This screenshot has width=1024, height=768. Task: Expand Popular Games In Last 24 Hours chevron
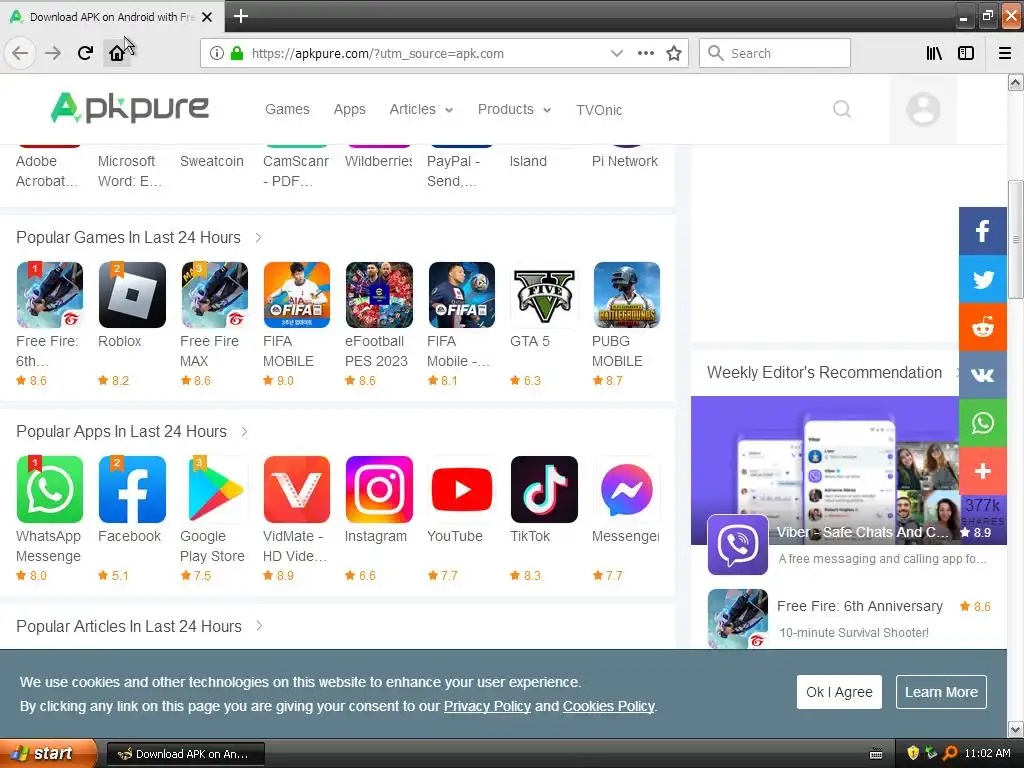coord(259,238)
